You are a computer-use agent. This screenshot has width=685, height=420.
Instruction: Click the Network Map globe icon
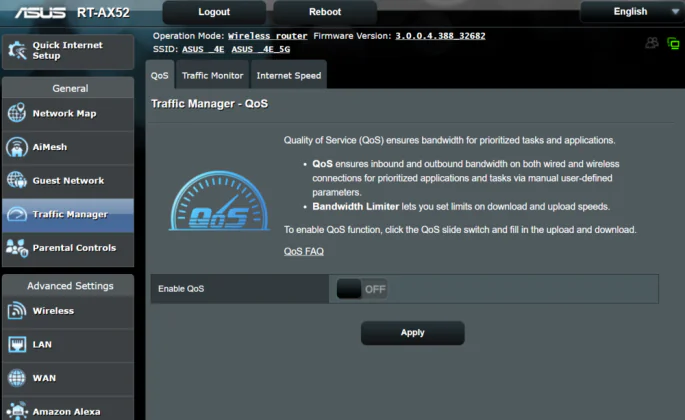click(x=17, y=113)
